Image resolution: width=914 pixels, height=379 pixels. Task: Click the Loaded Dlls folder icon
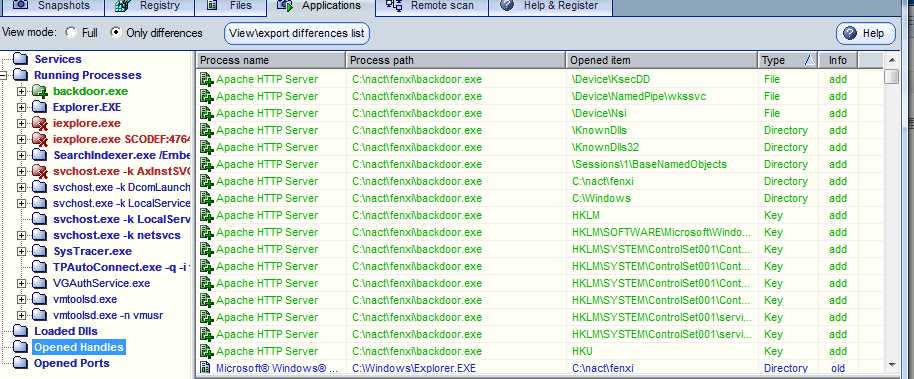20,331
